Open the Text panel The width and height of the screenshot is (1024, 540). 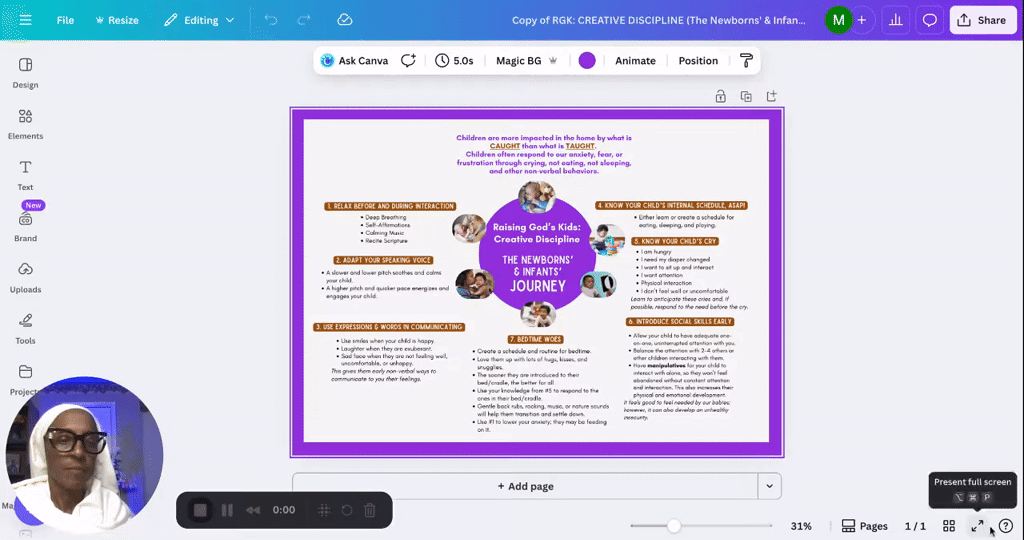point(25,175)
